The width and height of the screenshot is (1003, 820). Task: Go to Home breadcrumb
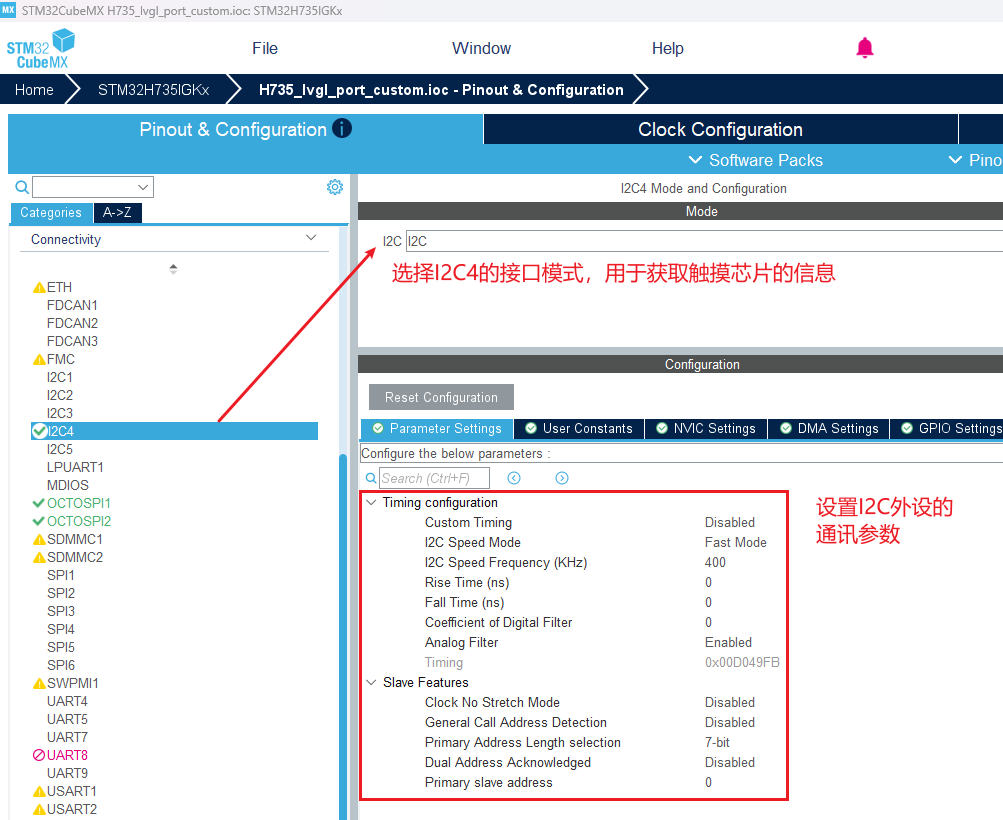pos(34,90)
